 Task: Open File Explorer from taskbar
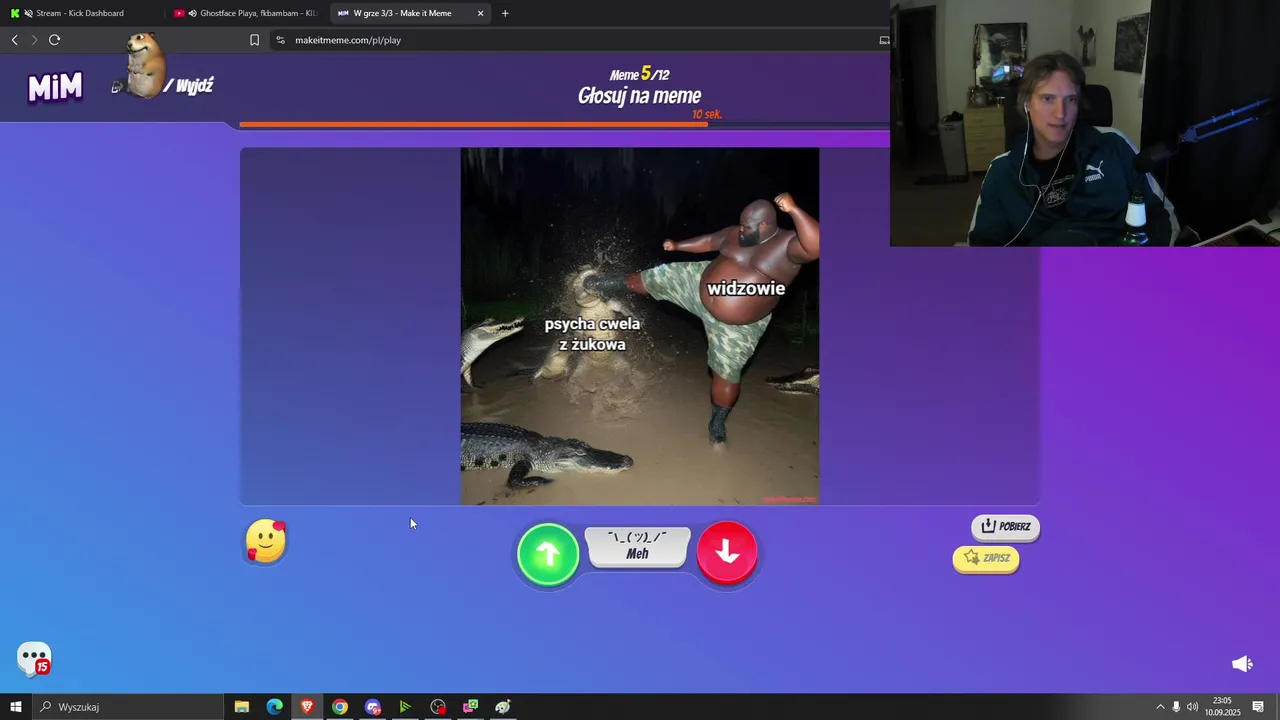(241, 707)
